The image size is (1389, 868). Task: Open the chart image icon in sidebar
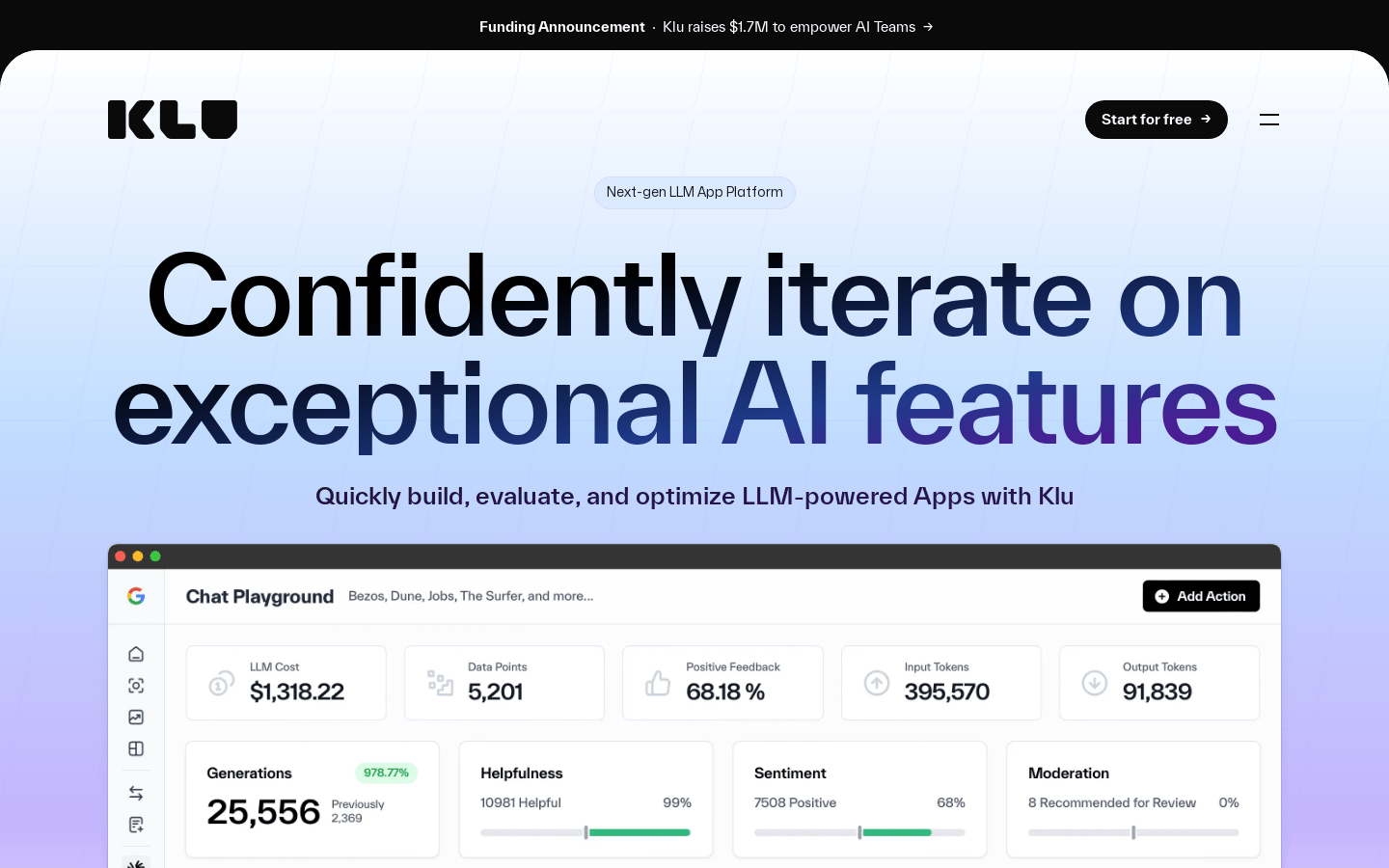click(x=136, y=718)
